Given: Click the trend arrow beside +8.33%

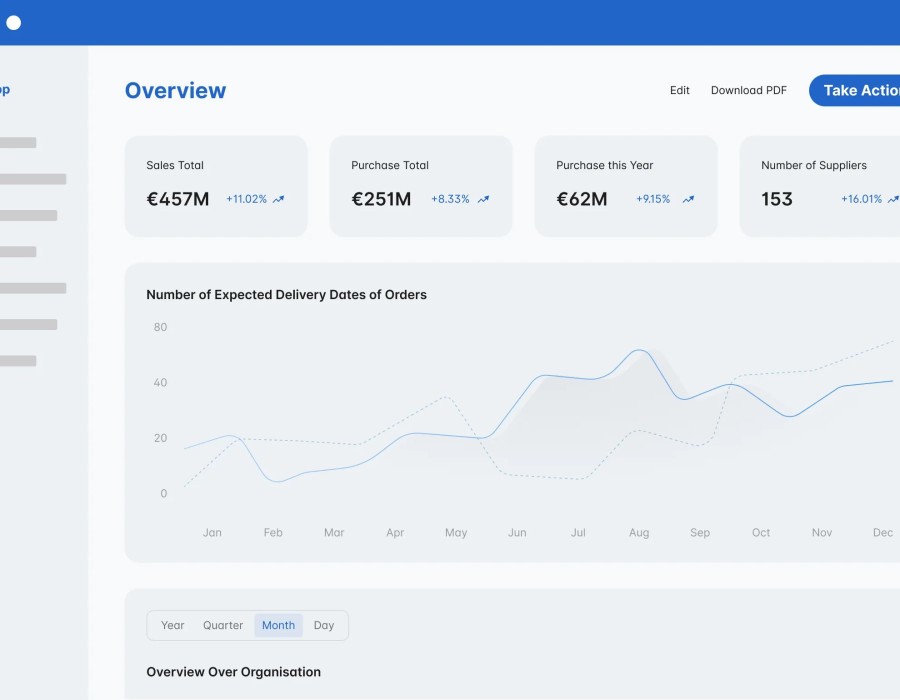Looking at the screenshot, I should (x=483, y=200).
